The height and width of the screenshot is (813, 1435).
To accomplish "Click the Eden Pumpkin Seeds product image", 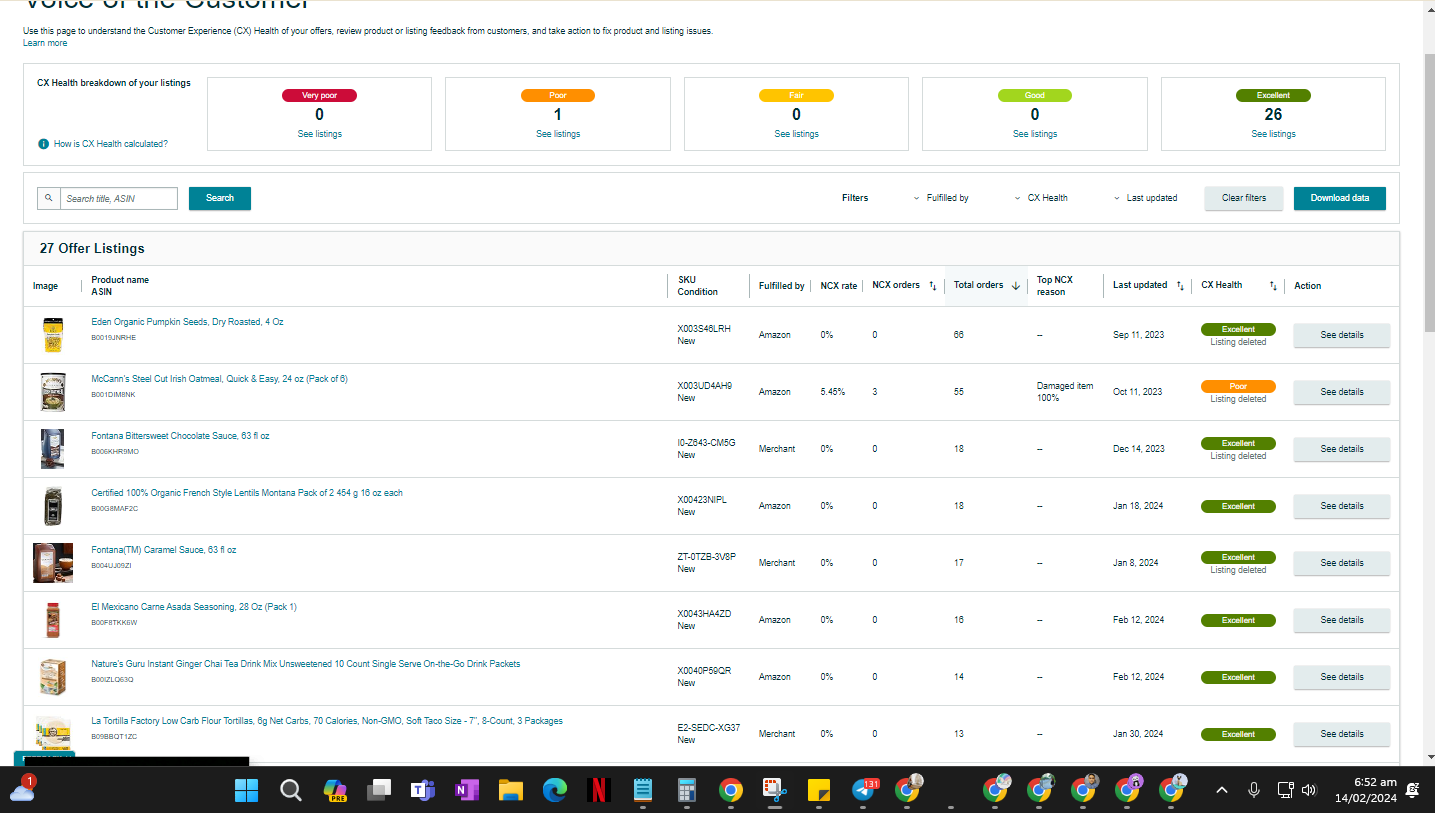I will [x=52, y=335].
